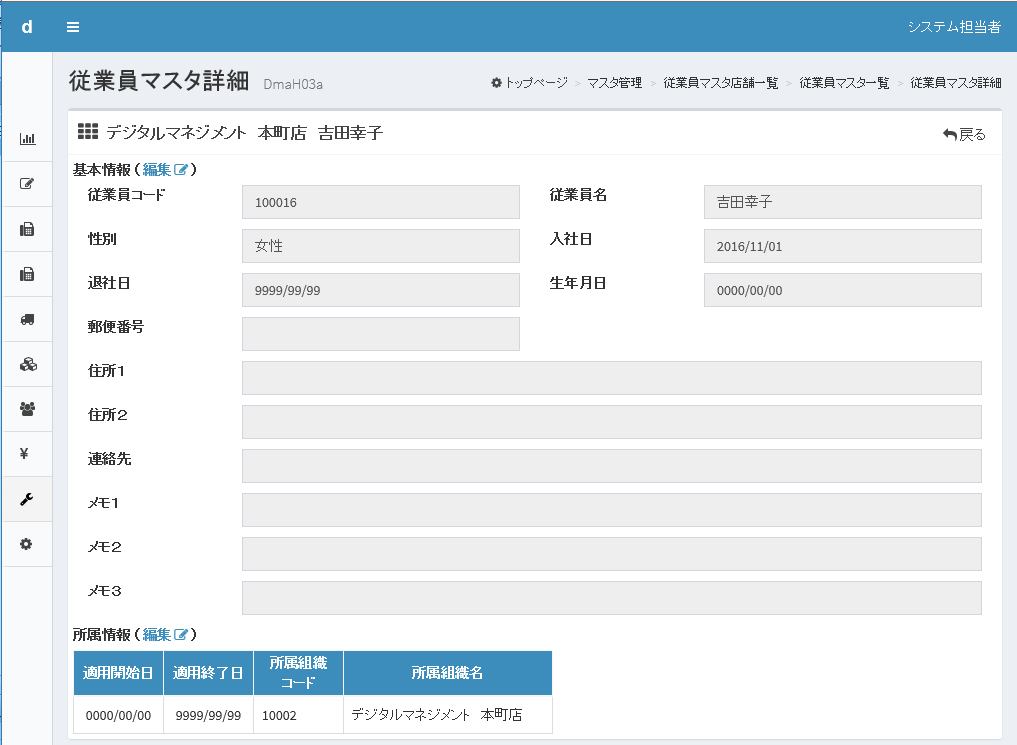Go to 従業員マスタ店舗一覧 breadcrumb

(x=720, y=82)
